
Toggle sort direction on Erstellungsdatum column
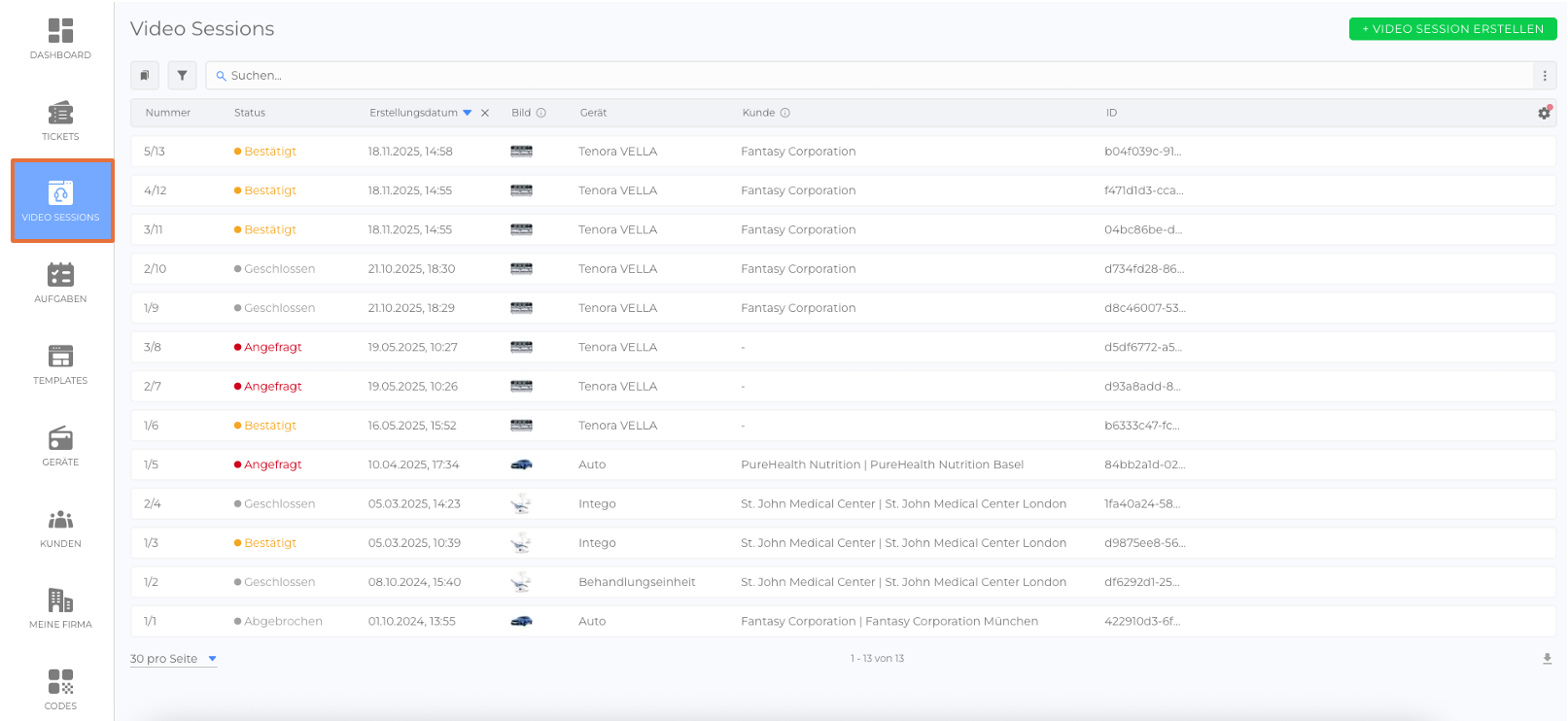[x=468, y=113]
